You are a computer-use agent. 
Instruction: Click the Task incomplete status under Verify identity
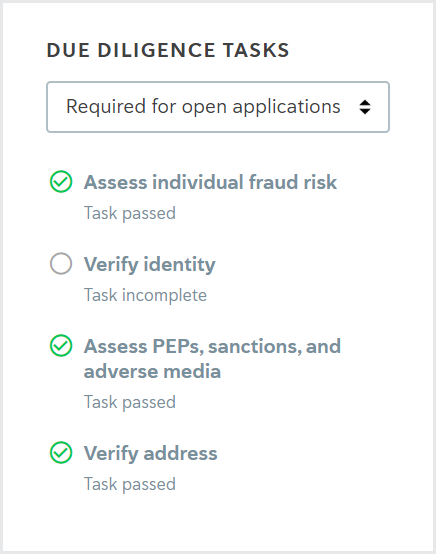[145, 295]
